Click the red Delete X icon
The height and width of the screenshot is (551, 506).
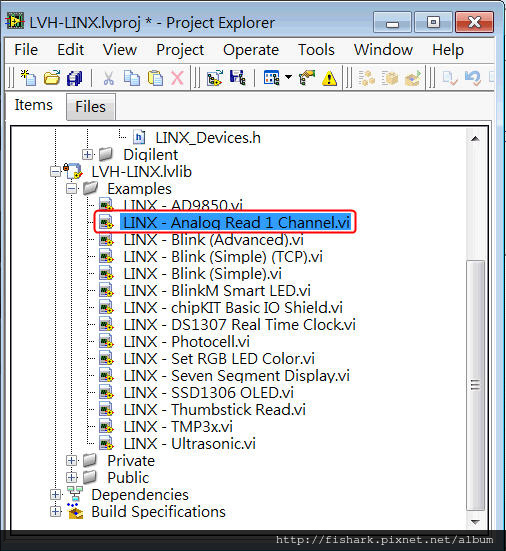pos(177,78)
